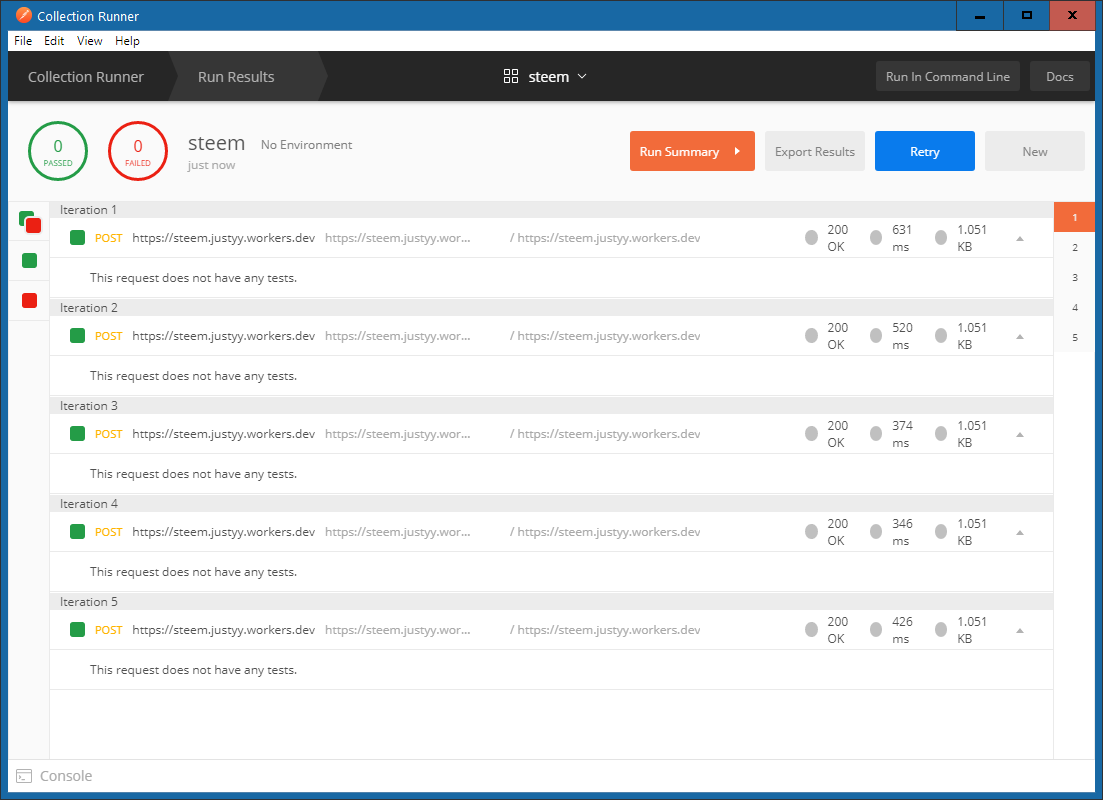Click the green status square in Iteration 2
The height and width of the screenshot is (800, 1103).
tap(77, 336)
